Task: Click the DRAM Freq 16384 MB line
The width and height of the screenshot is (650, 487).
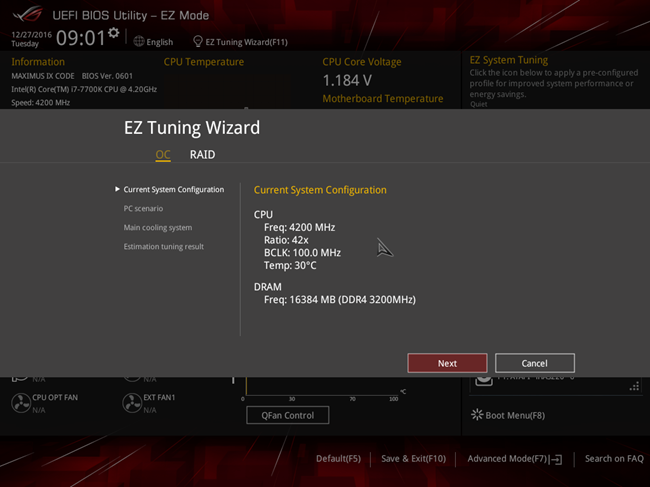Action: tap(340, 300)
